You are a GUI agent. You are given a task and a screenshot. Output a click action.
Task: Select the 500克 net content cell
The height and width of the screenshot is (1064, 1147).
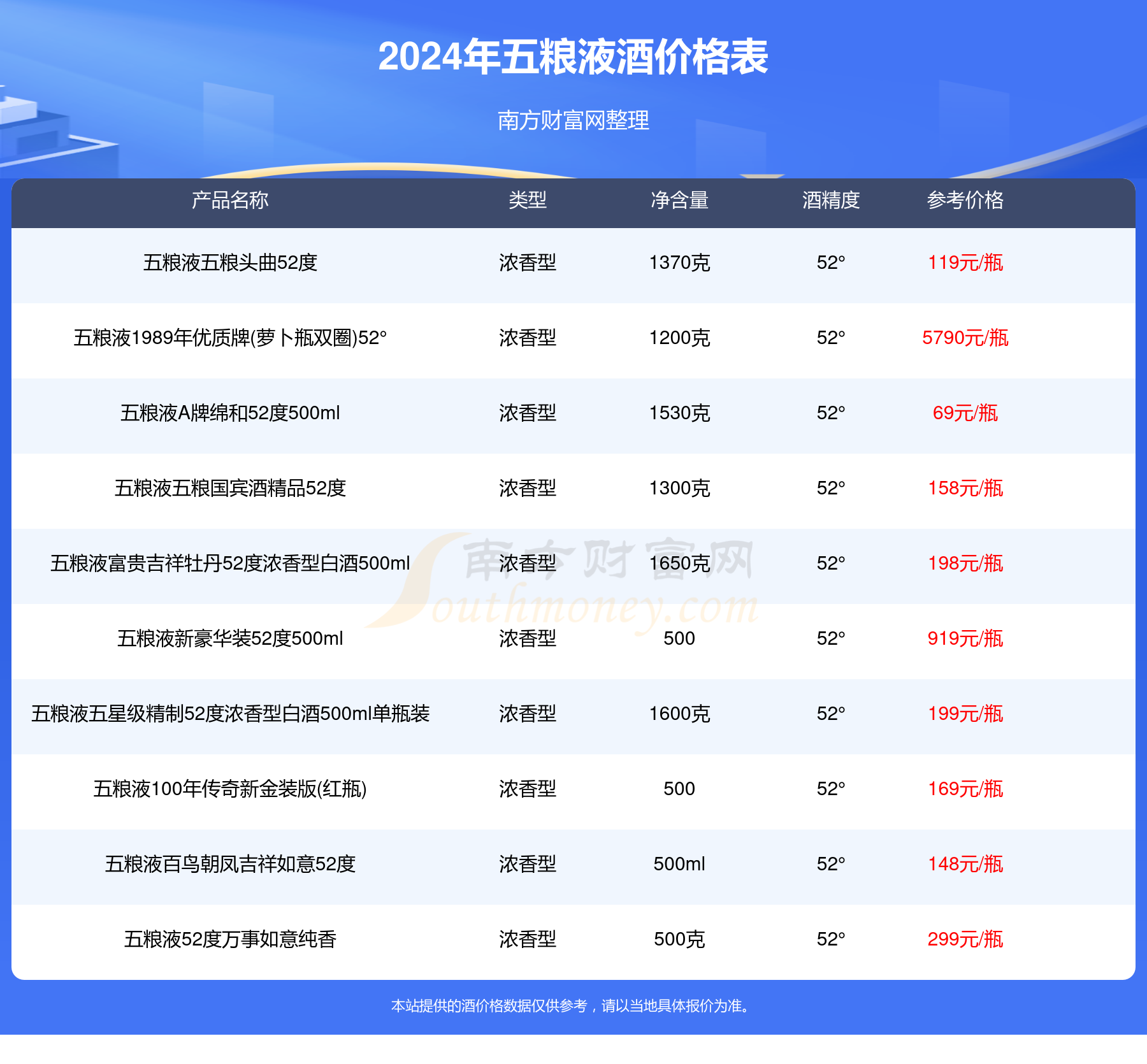[x=679, y=939]
